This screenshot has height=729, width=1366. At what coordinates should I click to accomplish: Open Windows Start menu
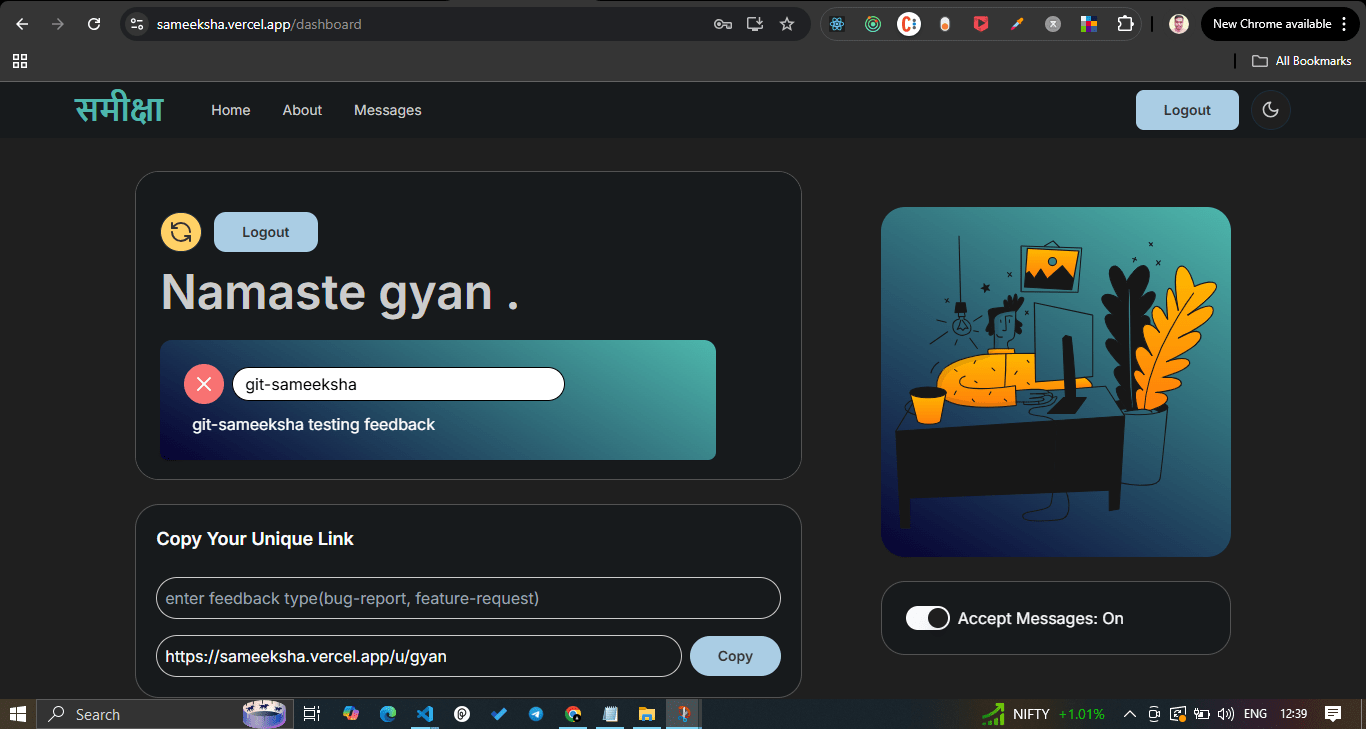point(18,714)
